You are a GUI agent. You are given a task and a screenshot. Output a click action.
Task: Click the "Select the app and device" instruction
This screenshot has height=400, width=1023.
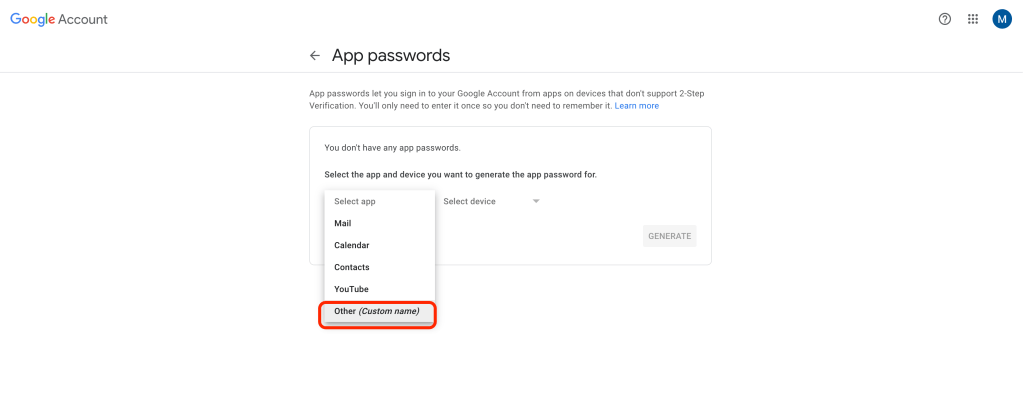point(461,174)
